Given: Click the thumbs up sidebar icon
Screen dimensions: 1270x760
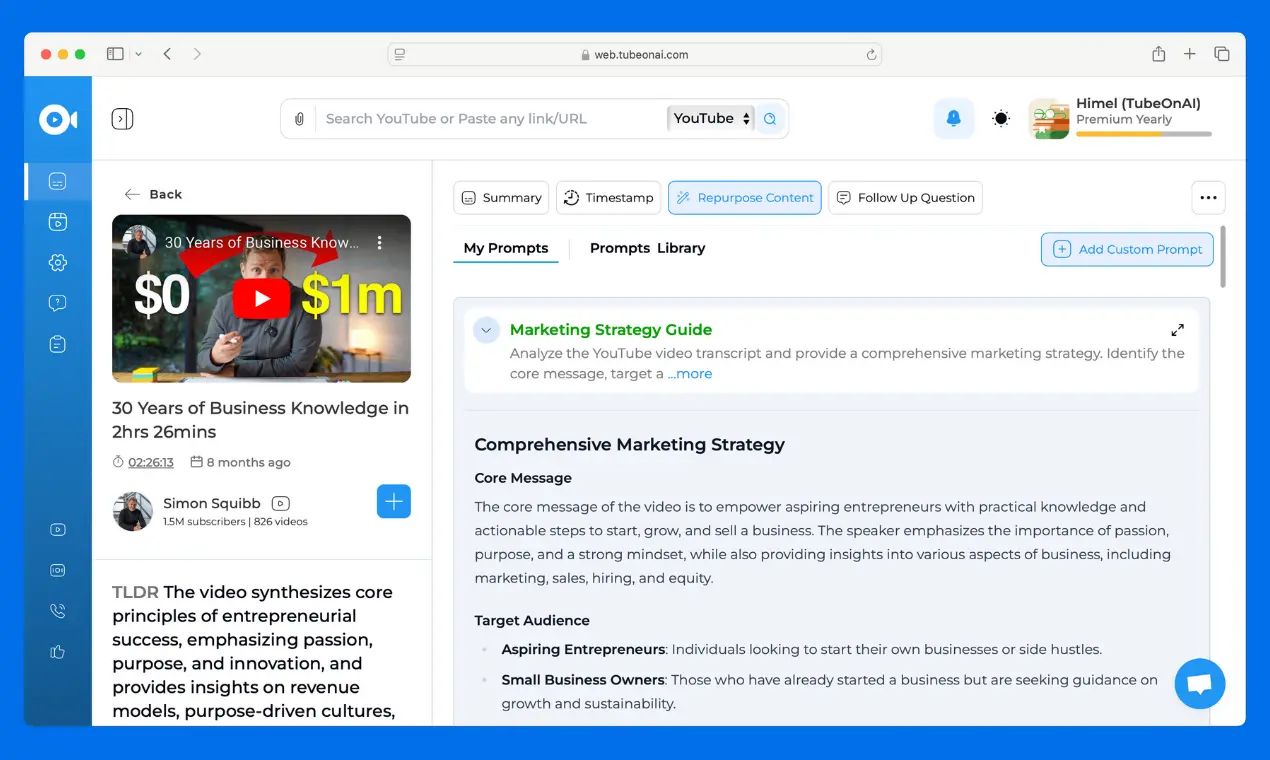Looking at the screenshot, I should point(58,652).
